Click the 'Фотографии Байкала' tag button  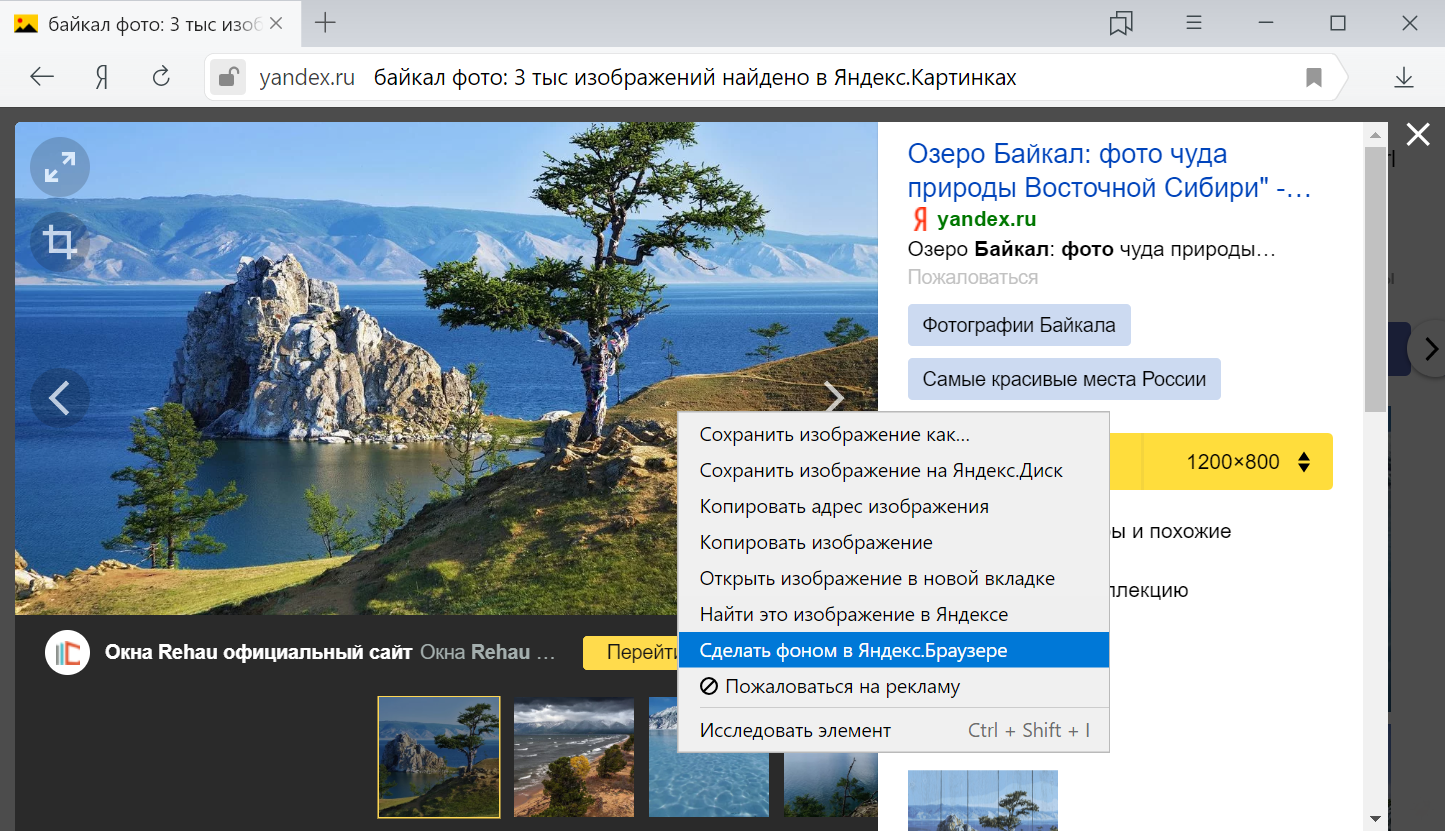pos(1018,325)
